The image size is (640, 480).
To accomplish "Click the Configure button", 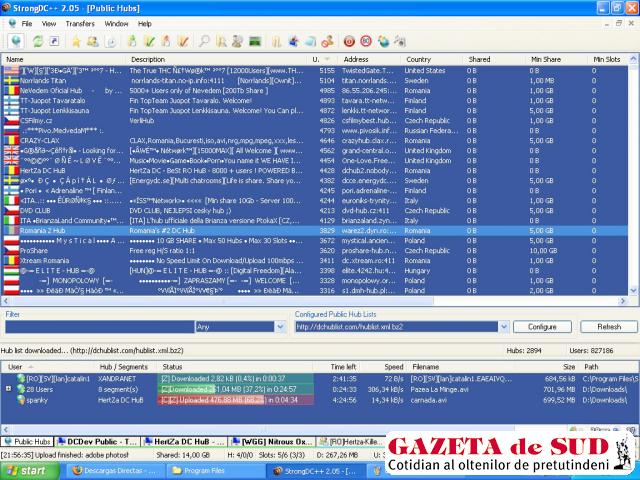I will point(542,327).
